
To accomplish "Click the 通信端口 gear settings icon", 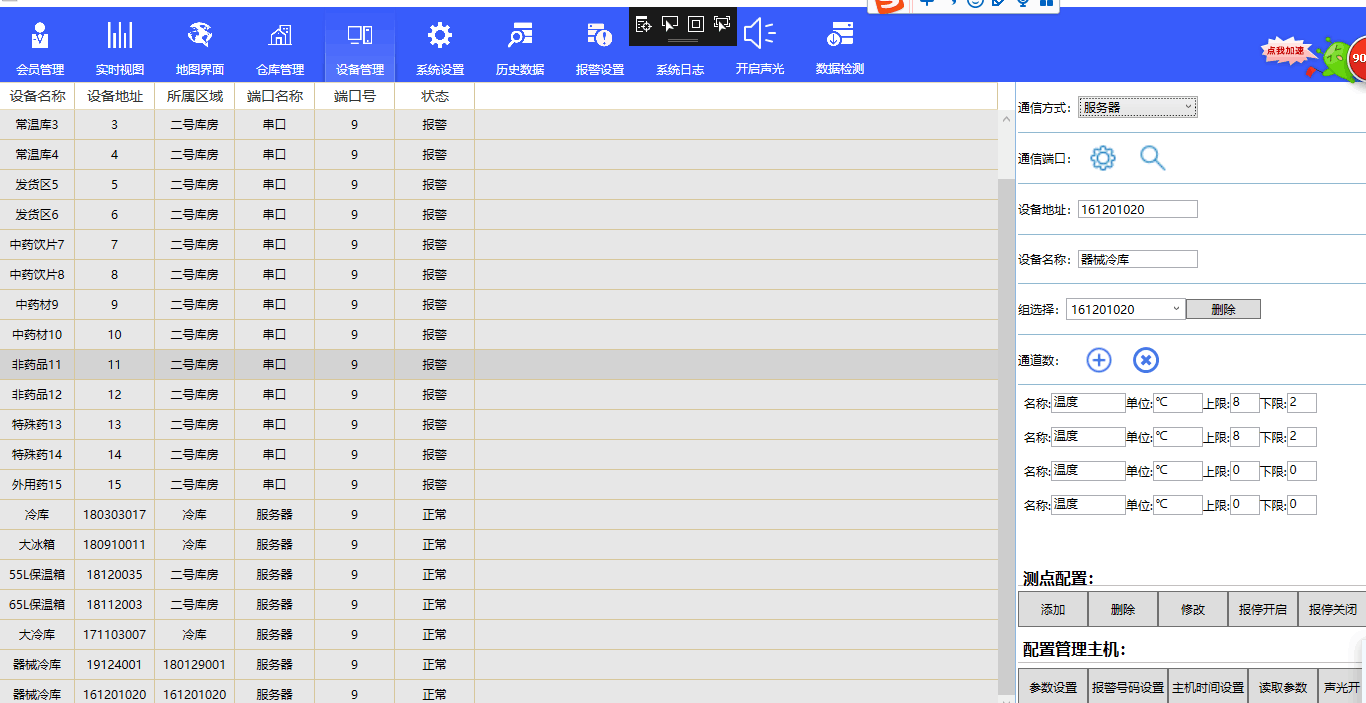I will coord(1102,158).
